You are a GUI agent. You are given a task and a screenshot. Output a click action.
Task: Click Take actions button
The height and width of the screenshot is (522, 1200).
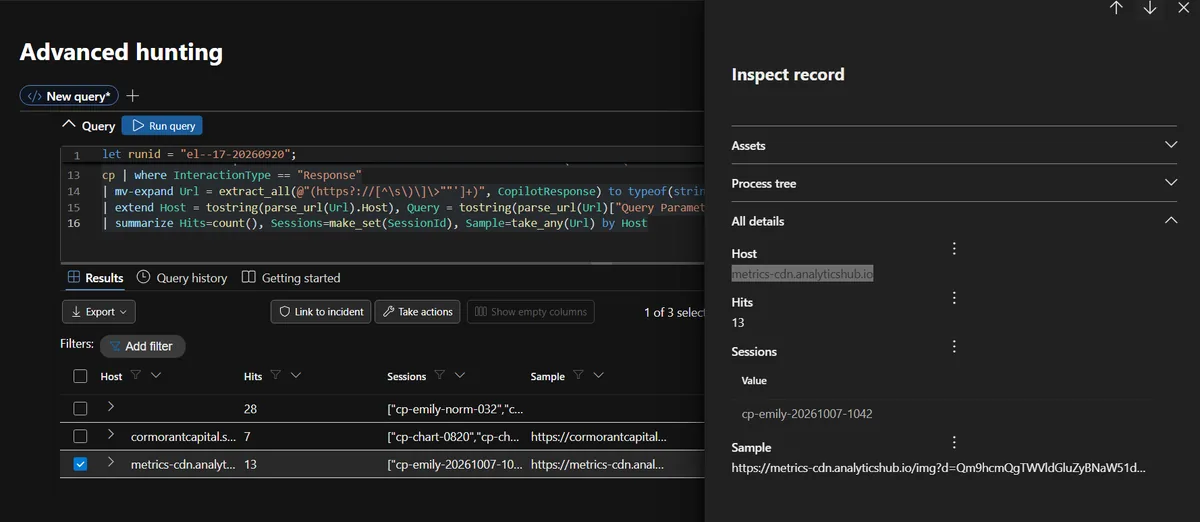[x=418, y=312]
